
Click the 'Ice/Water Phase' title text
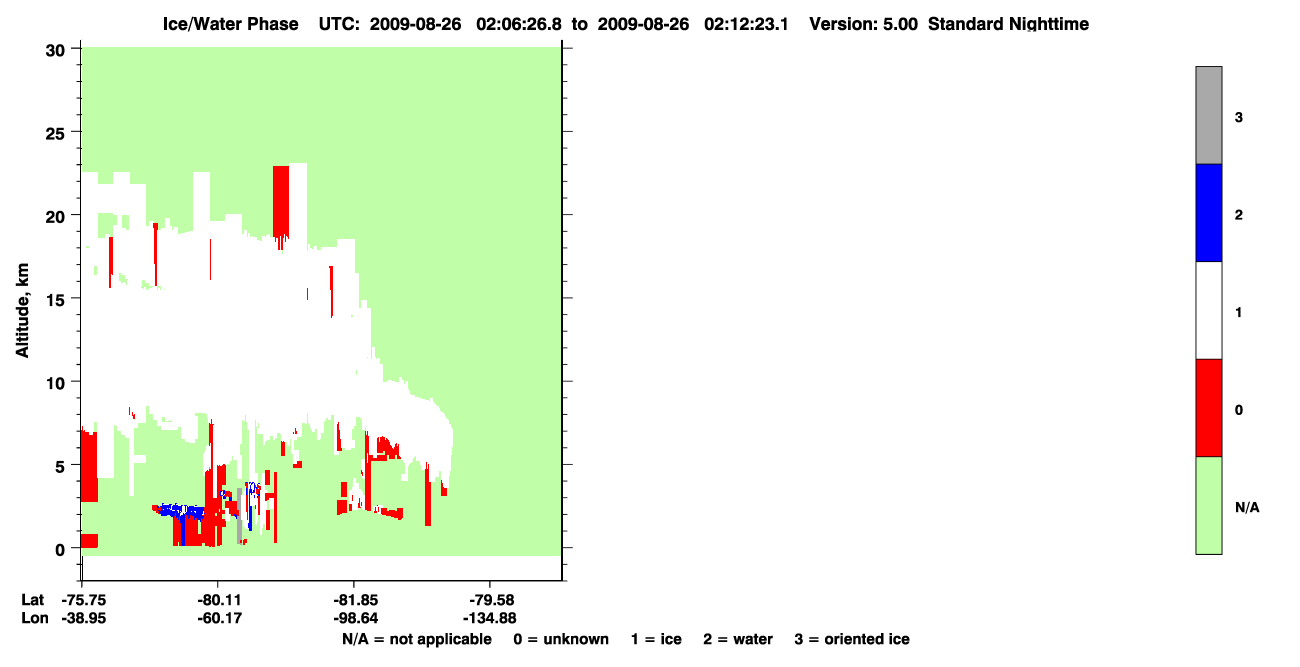pos(230,23)
